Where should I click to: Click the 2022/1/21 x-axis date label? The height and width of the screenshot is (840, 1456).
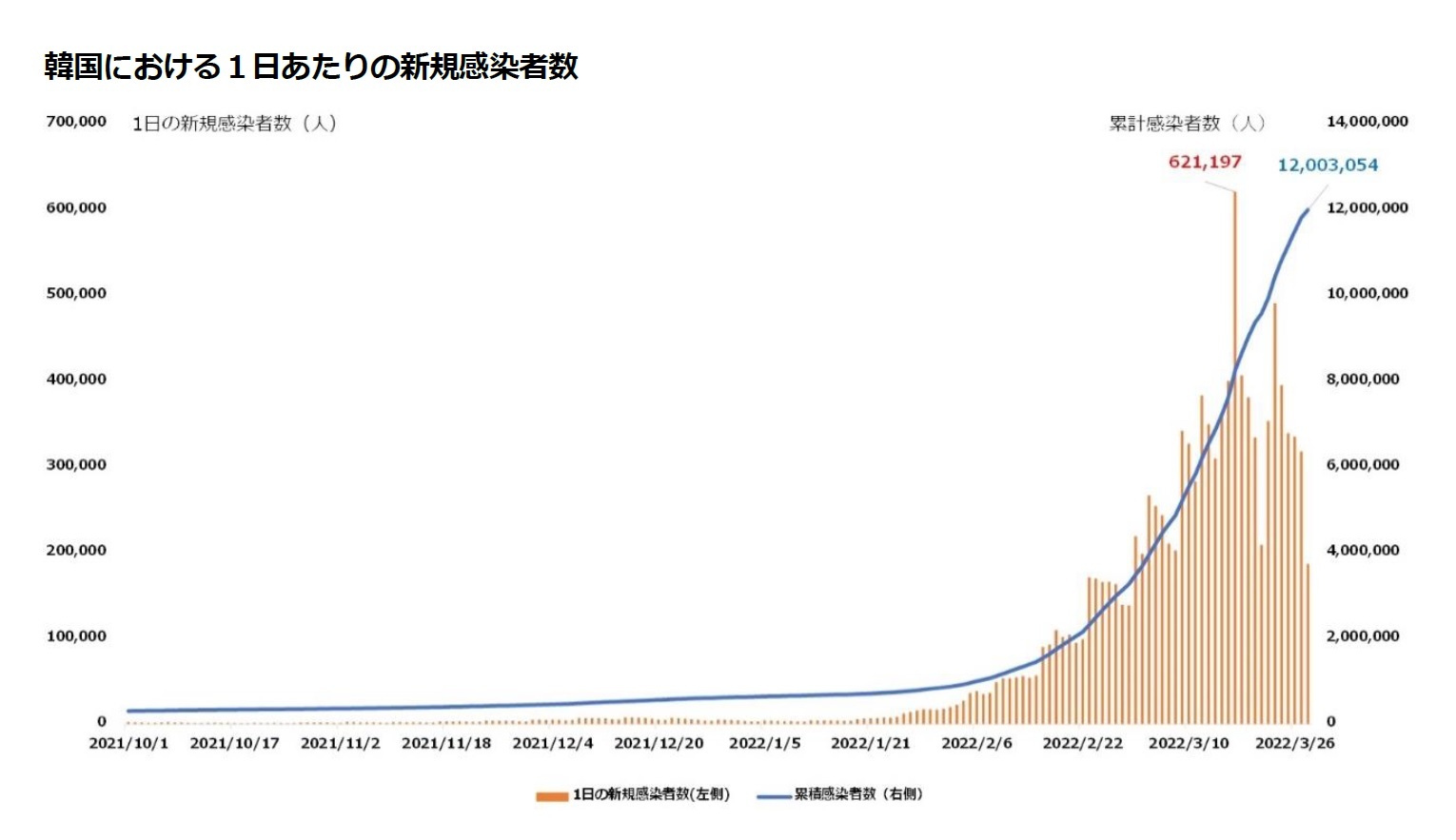coord(870,743)
